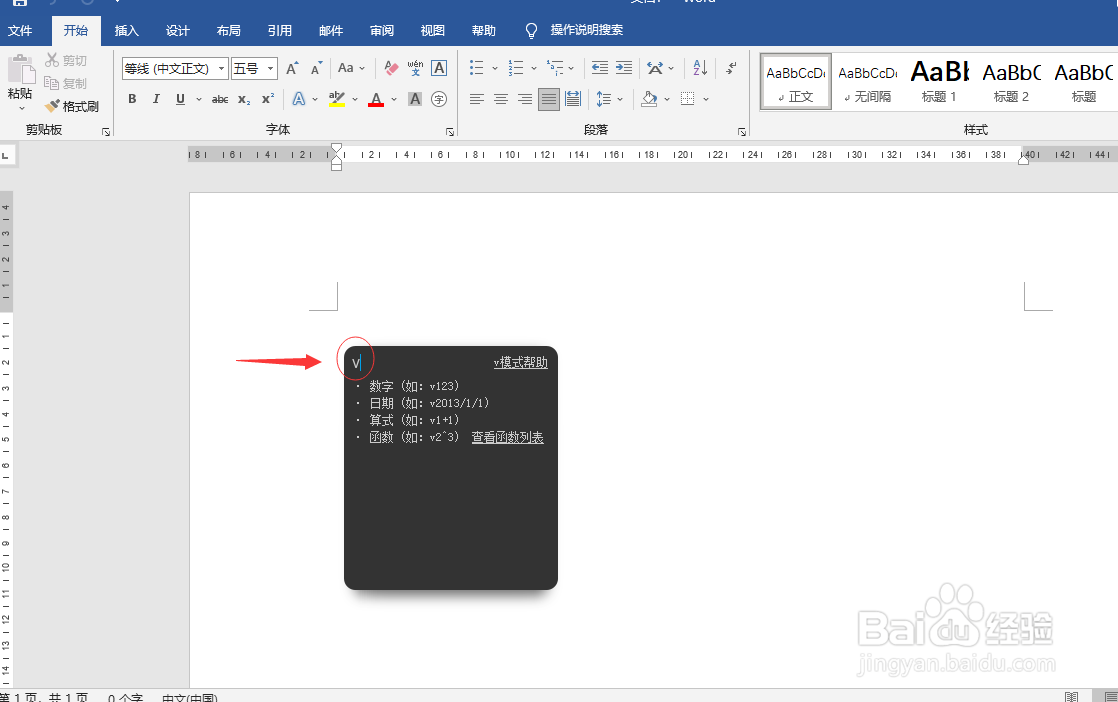Apply yellow text highlight color
This screenshot has height=702, width=1118.
click(x=337, y=99)
